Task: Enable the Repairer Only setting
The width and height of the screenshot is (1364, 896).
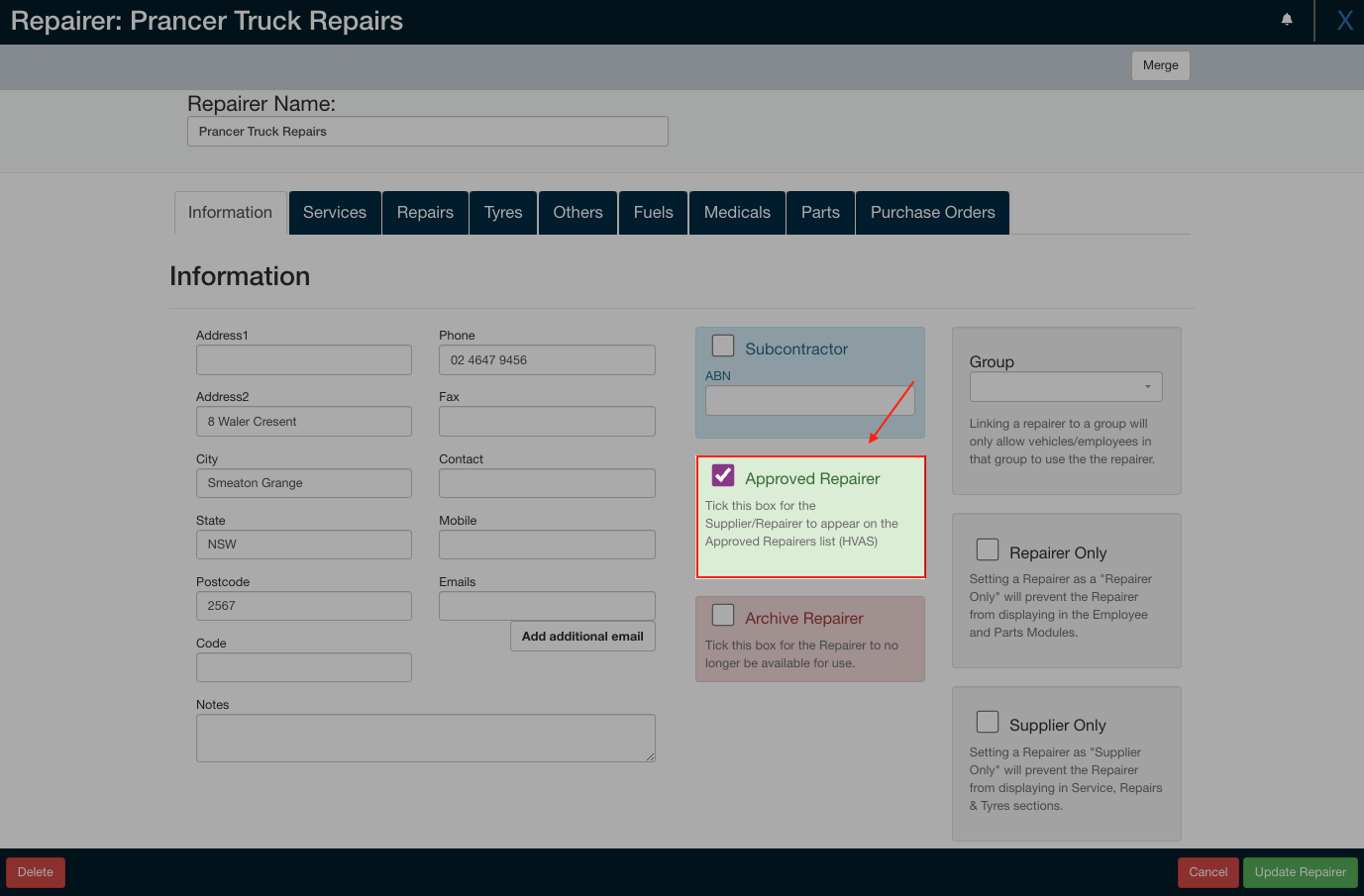Action: [x=987, y=548]
